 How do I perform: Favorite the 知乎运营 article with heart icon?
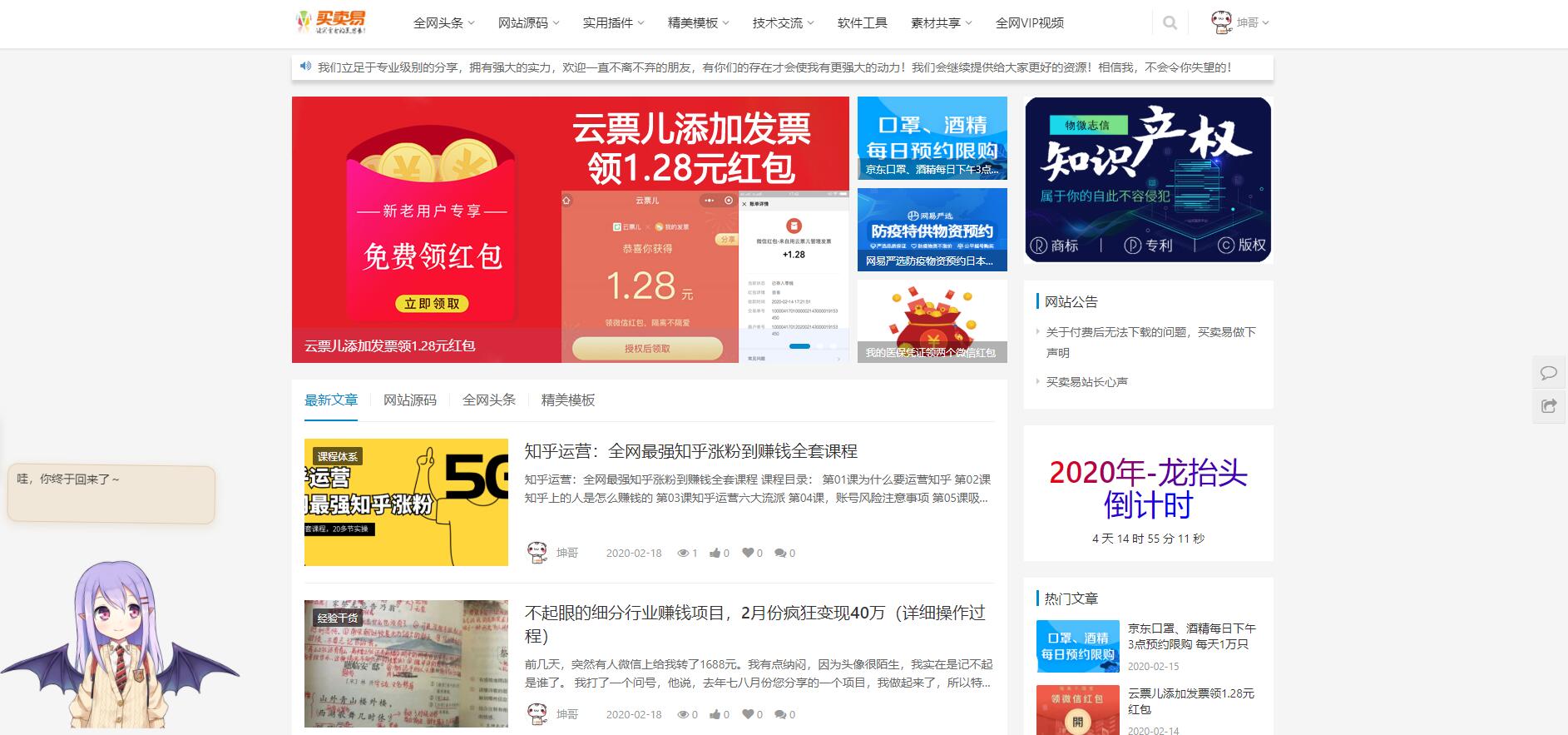pyautogui.click(x=747, y=553)
